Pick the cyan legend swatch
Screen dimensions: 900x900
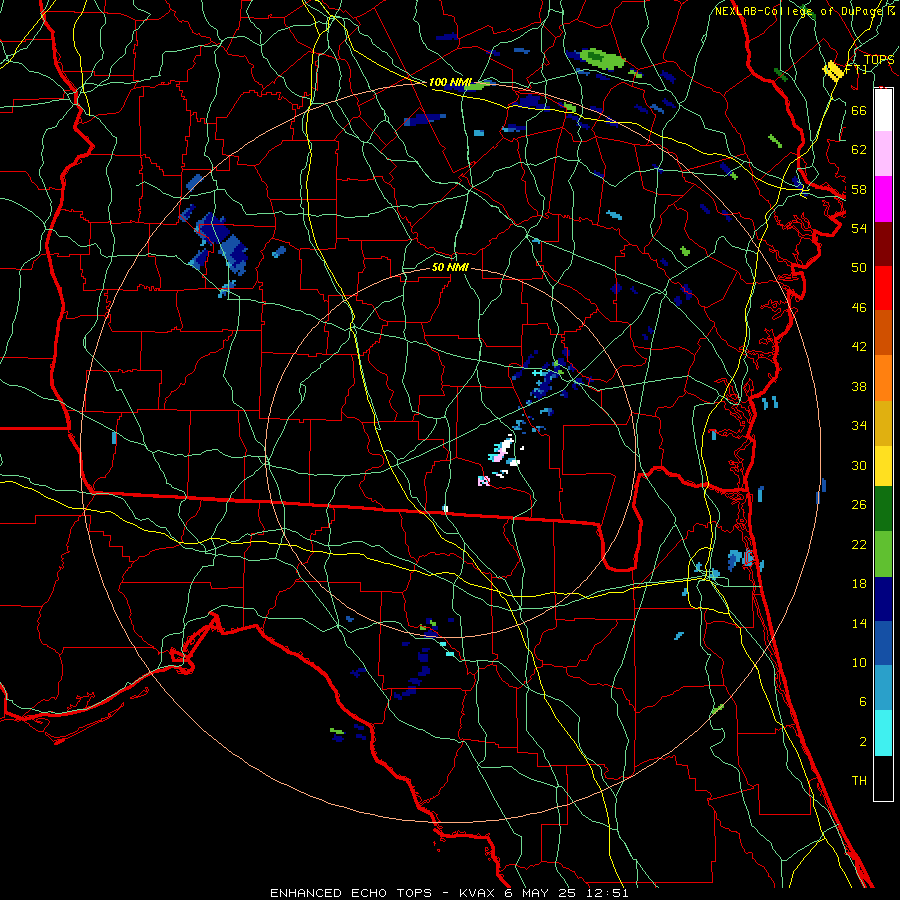(x=883, y=733)
